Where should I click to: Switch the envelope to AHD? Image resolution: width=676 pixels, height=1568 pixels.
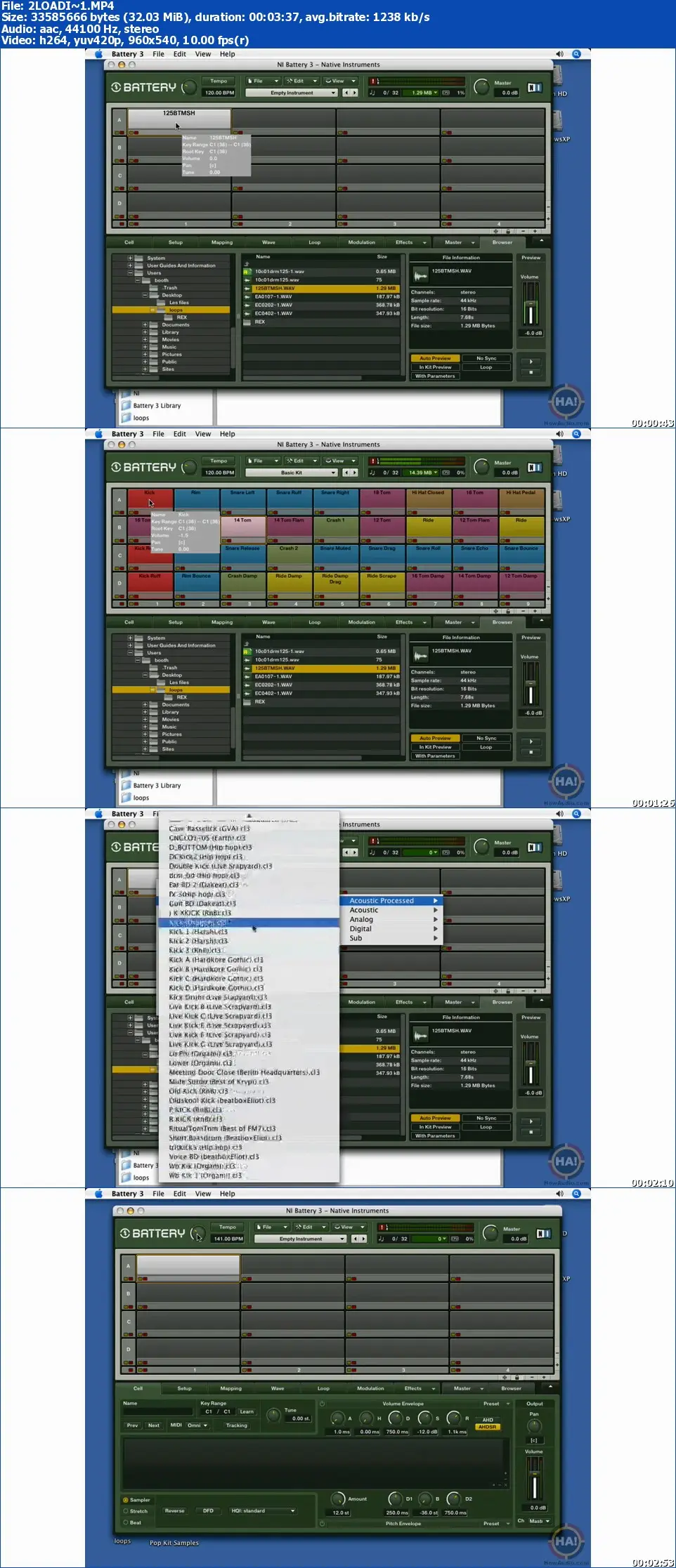click(x=488, y=1420)
